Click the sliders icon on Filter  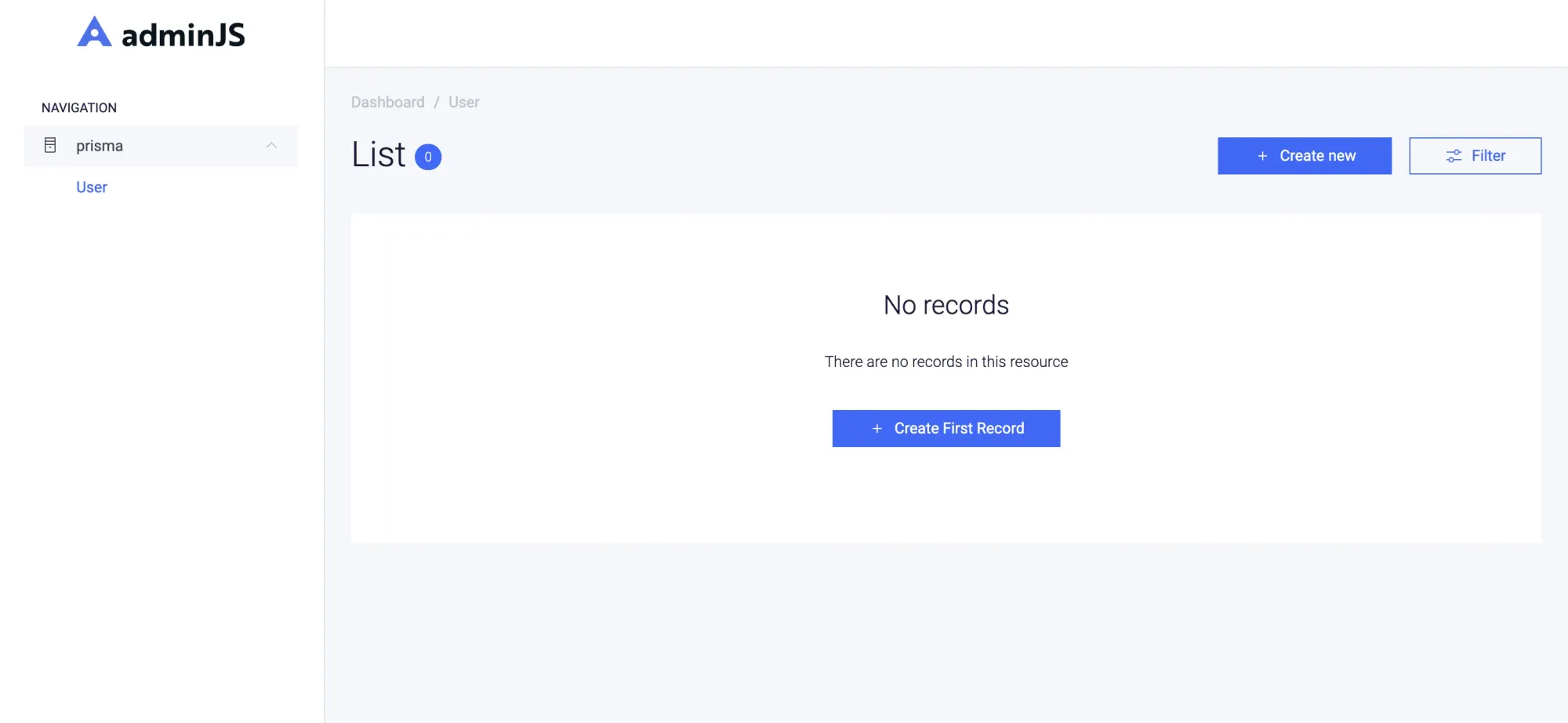tap(1454, 156)
